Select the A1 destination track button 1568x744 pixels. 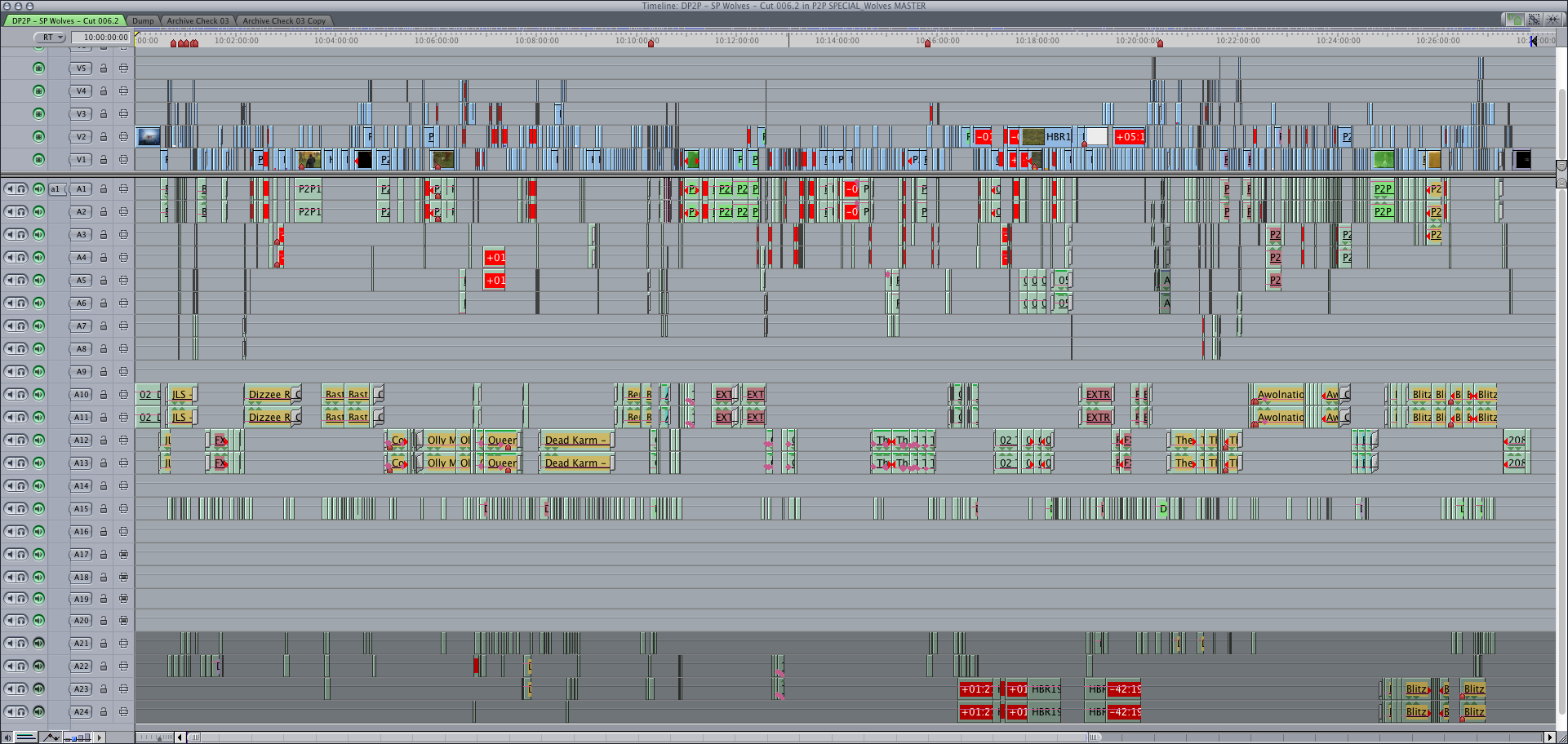(x=81, y=189)
